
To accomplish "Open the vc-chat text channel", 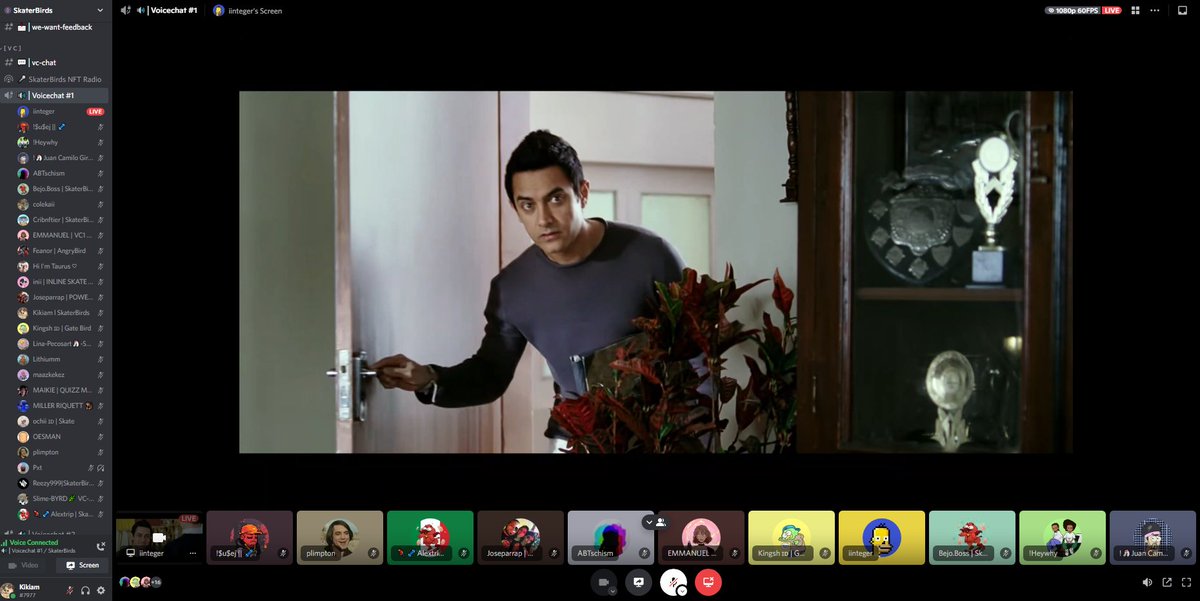I will [x=55, y=62].
